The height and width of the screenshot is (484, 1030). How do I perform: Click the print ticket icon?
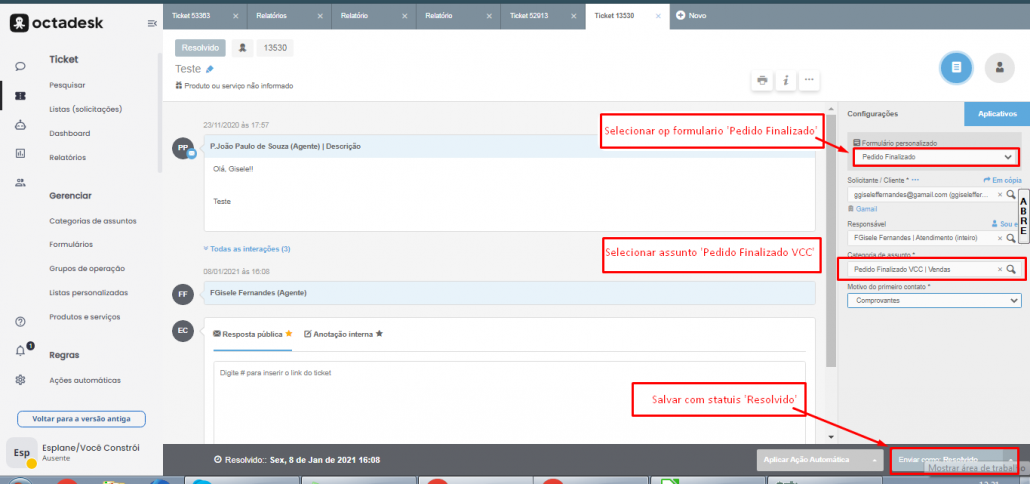[763, 80]
